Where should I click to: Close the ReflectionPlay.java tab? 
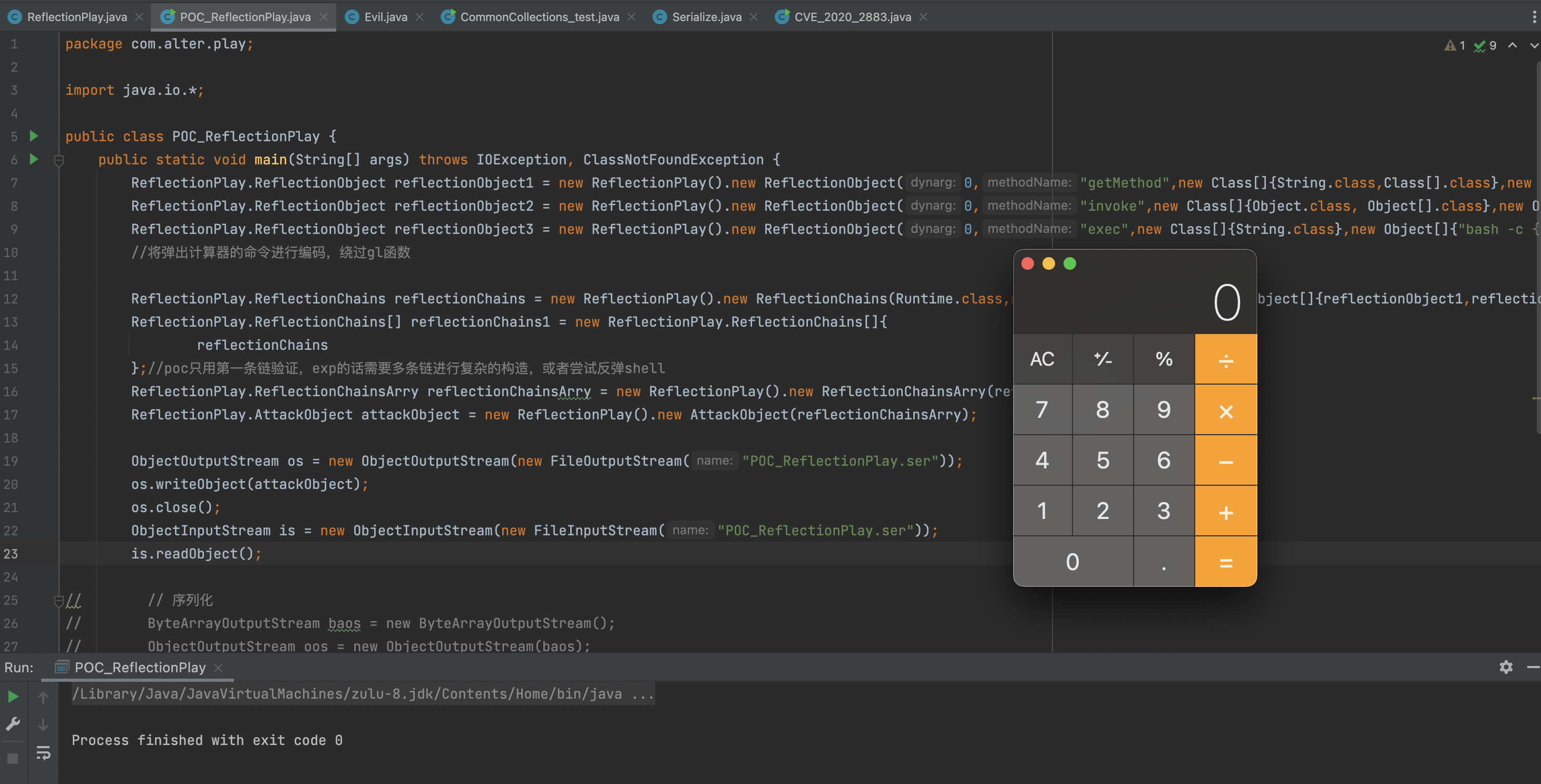tap(139, 17)
